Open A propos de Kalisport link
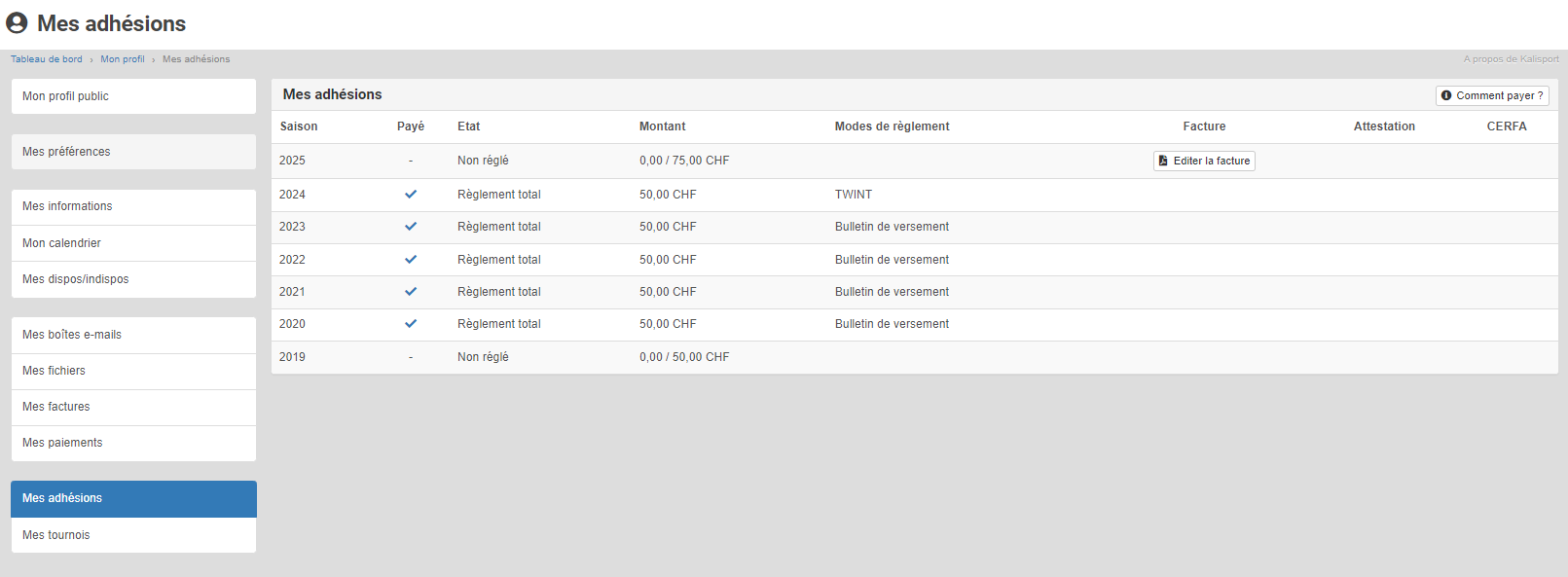 click(1511, 59)
